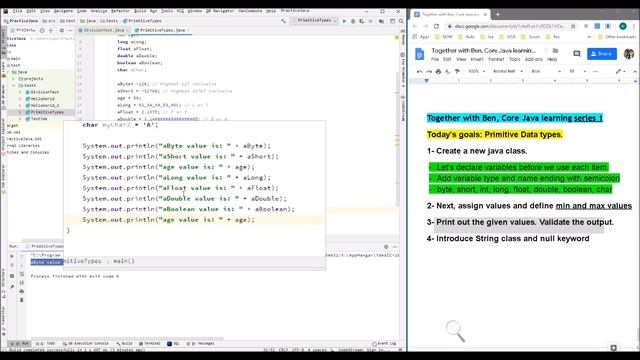
Task: Click paint format icon in Docs
Action: point(457,71)
